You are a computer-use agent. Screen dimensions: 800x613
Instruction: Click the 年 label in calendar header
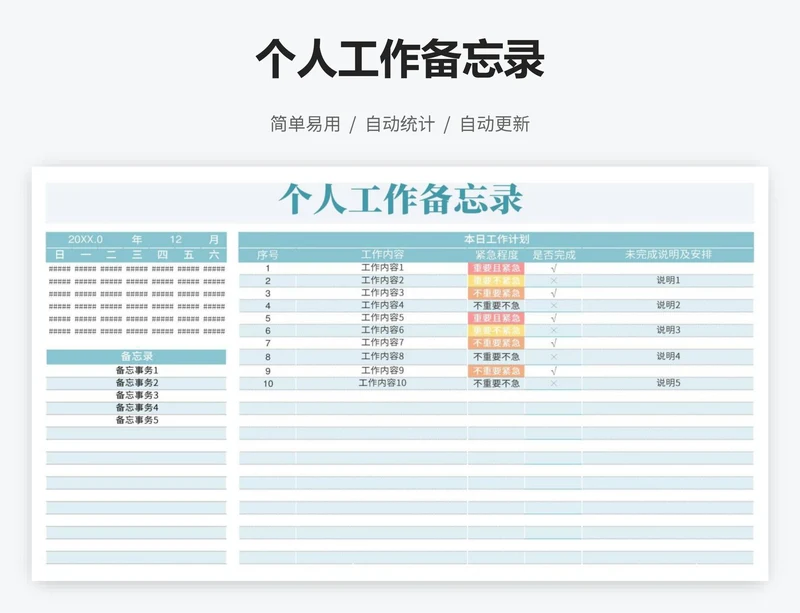click(x=137, y=239)
